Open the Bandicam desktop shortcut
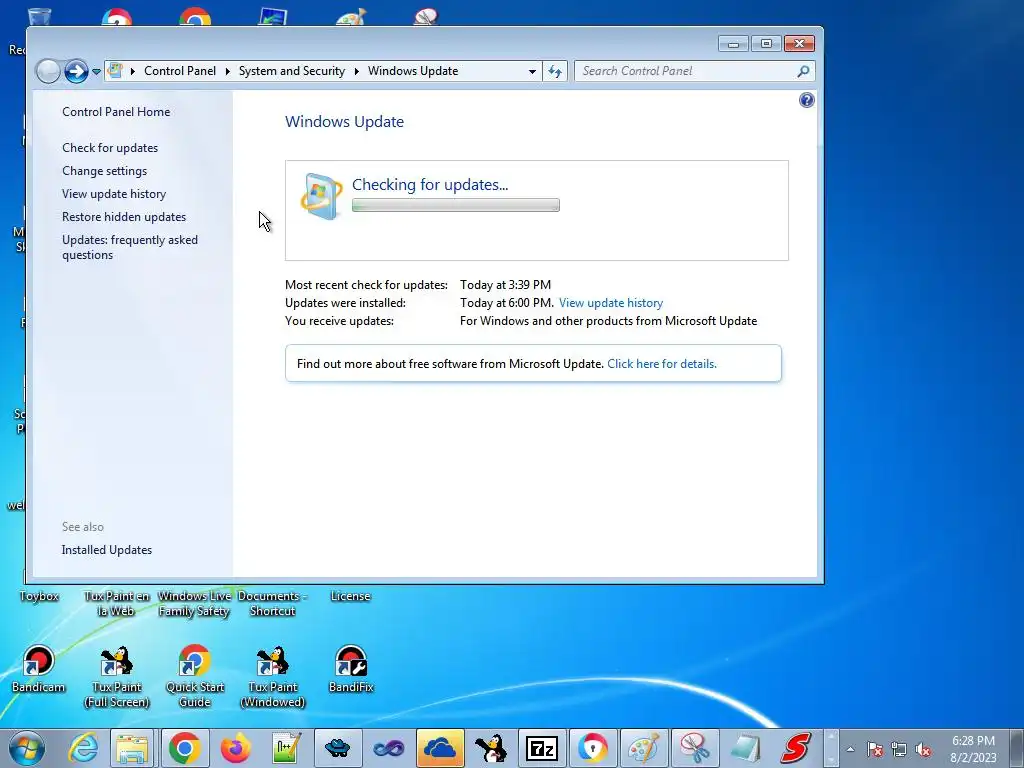This screenshot has height=768, width=1024. pyautogui.click(x=38, y=668)
